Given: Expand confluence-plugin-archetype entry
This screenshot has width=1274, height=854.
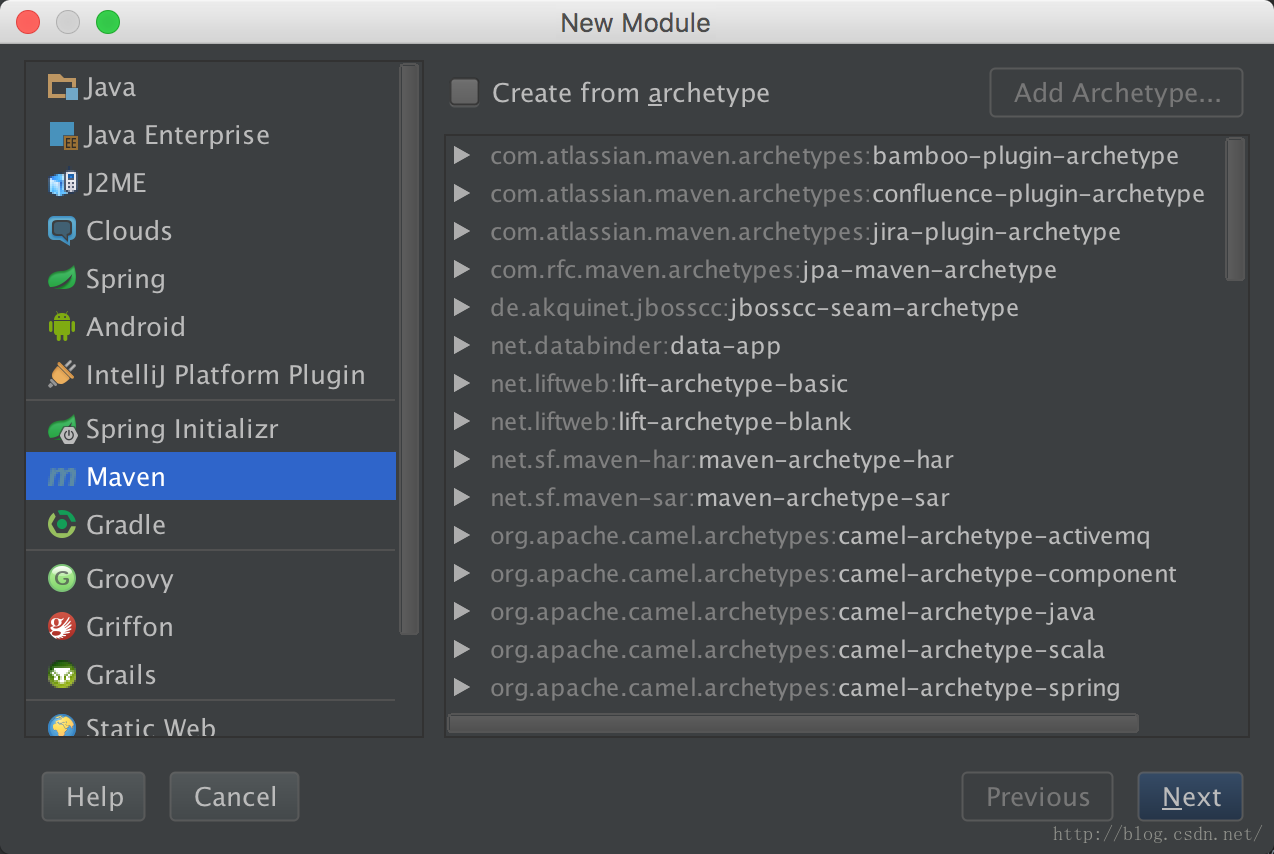Looking at the screenshot, I should coord(461,193).
